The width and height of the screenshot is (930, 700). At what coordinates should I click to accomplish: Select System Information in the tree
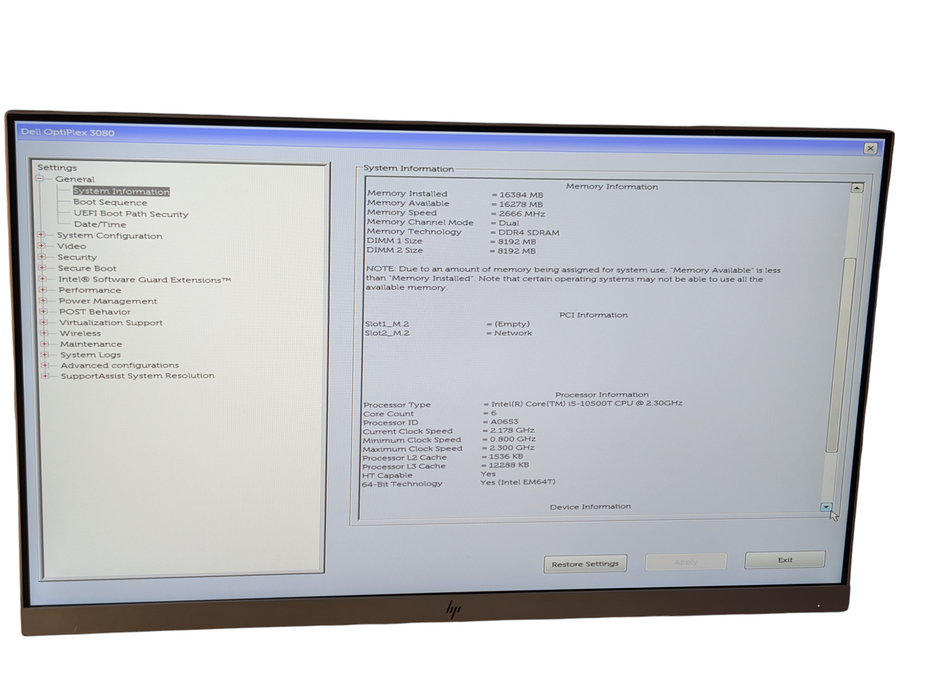pyautogui.click(x=121, y=191)
